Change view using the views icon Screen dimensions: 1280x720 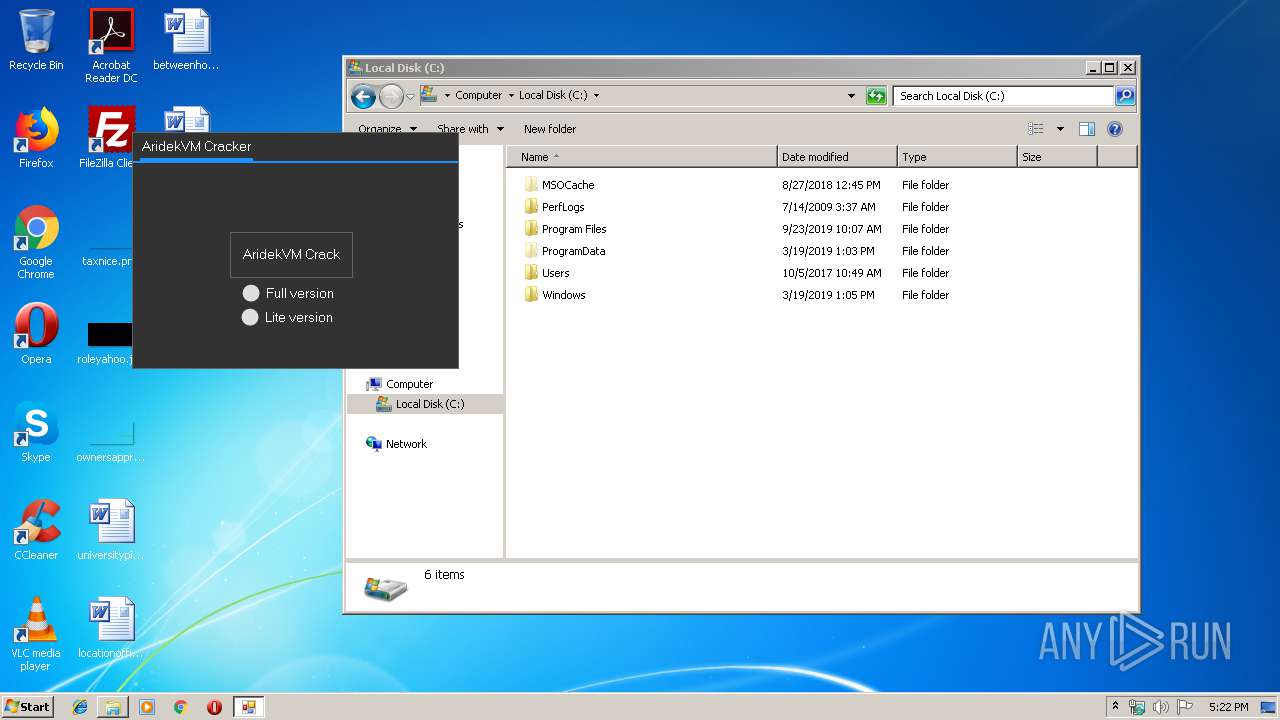1036,129
